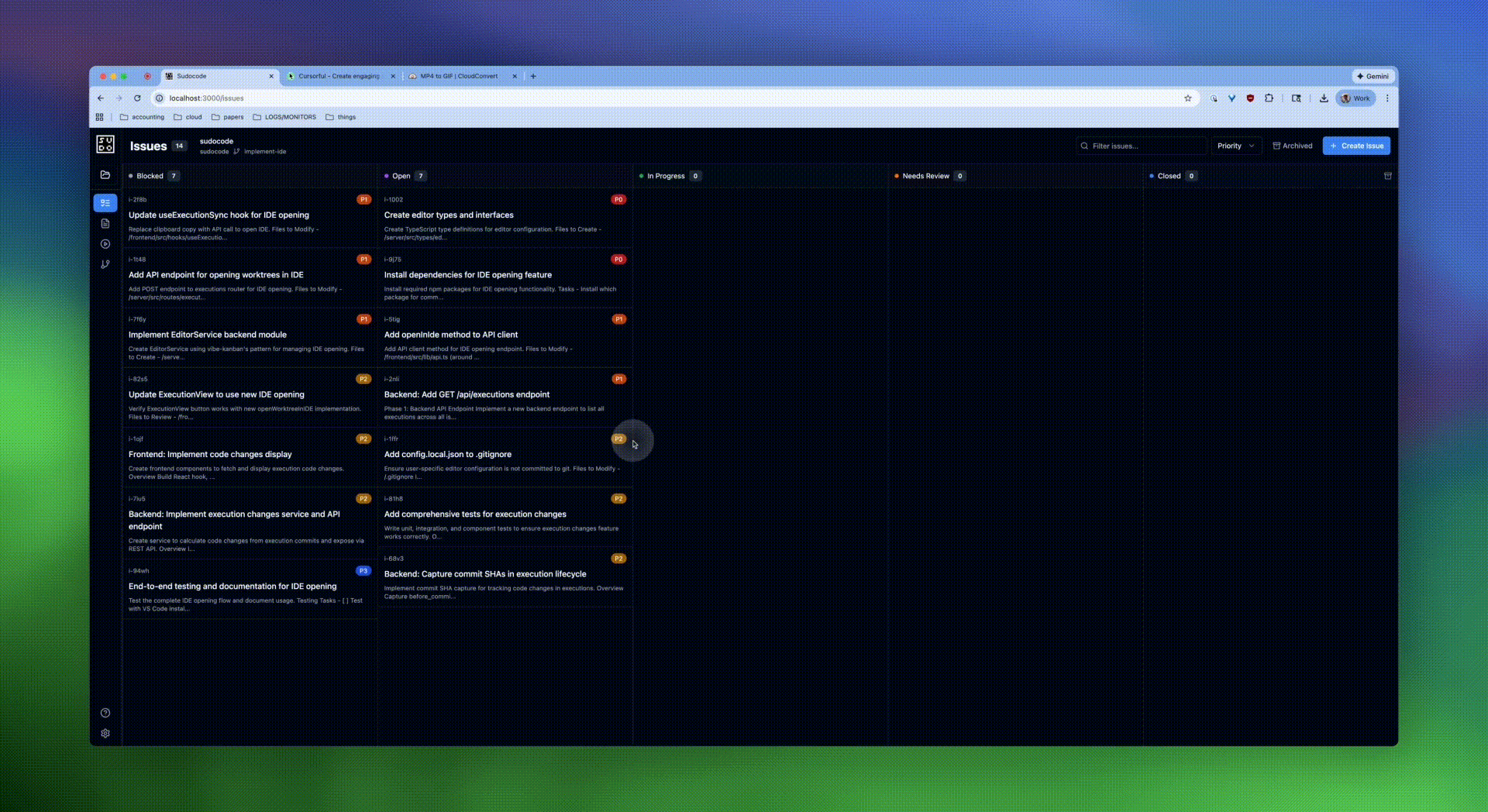1488x812 pixels.
Task: Open issue Add openInIde method to API client
Action: coord(505,337)
